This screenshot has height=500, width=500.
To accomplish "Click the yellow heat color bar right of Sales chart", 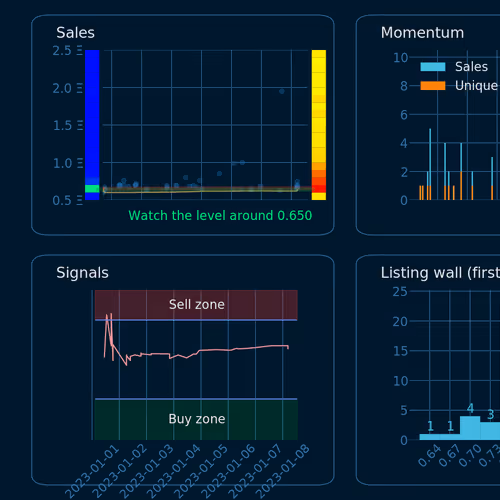I will tap(319, 125).
